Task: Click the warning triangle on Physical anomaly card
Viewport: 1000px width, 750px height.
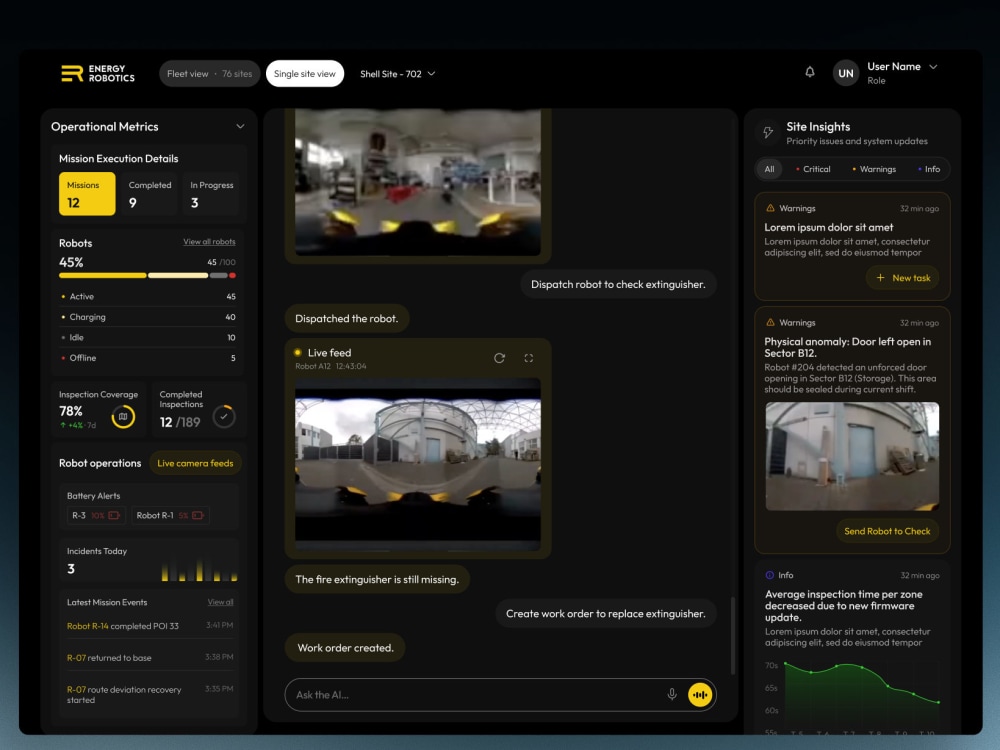Action: point(770,322)
